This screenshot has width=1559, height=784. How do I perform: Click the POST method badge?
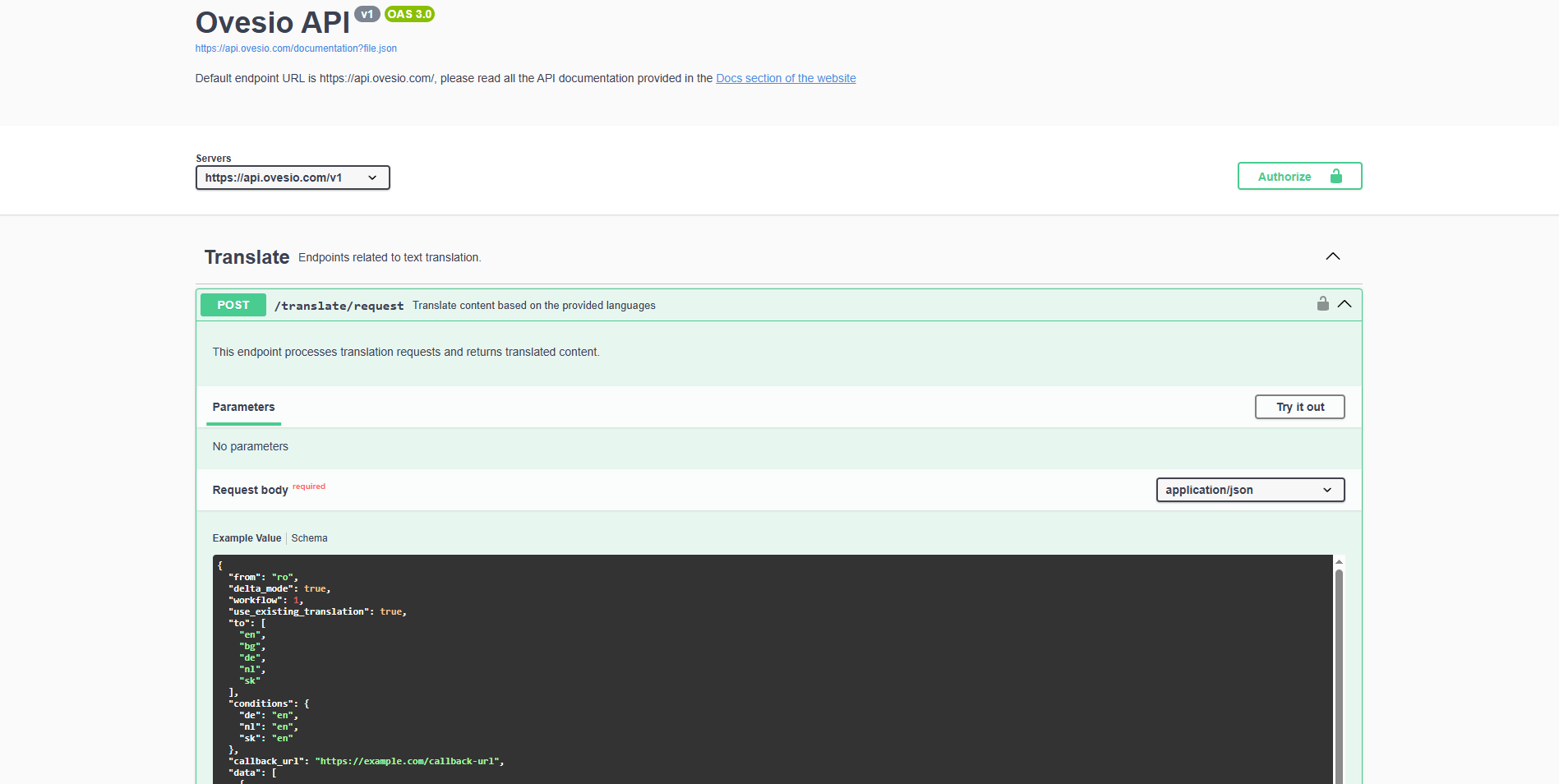tap(233, 305)
